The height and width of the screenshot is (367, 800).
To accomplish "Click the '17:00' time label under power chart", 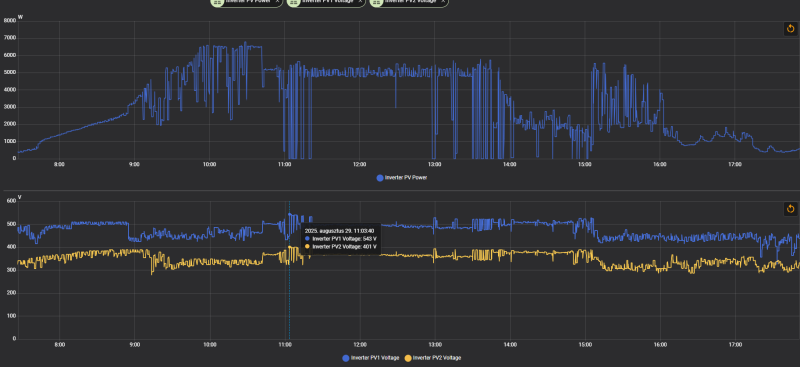I will tap(735, 165).
